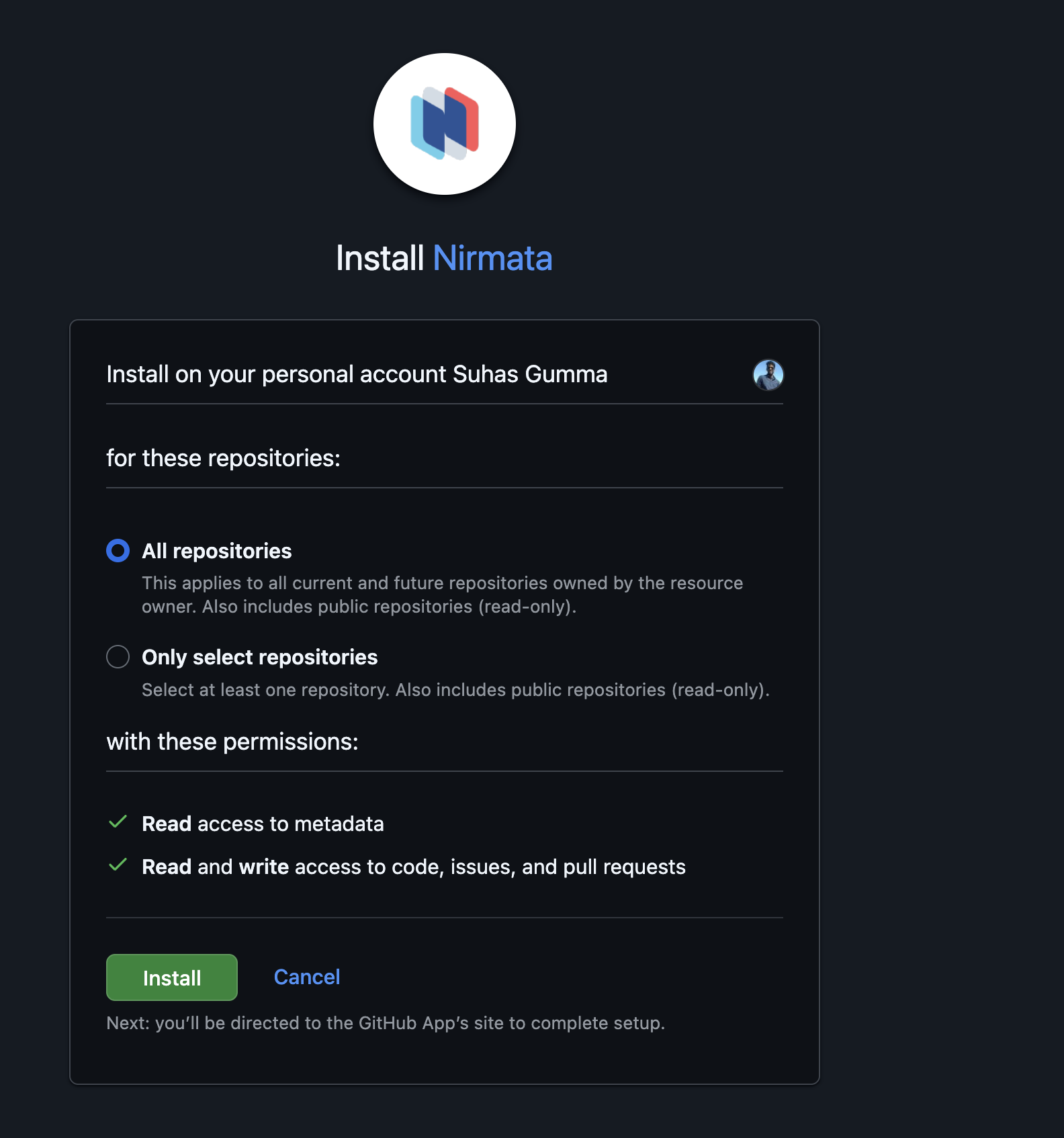
Task: Click the 'with these permissions:' section label
Action: [x=232, y=742]
